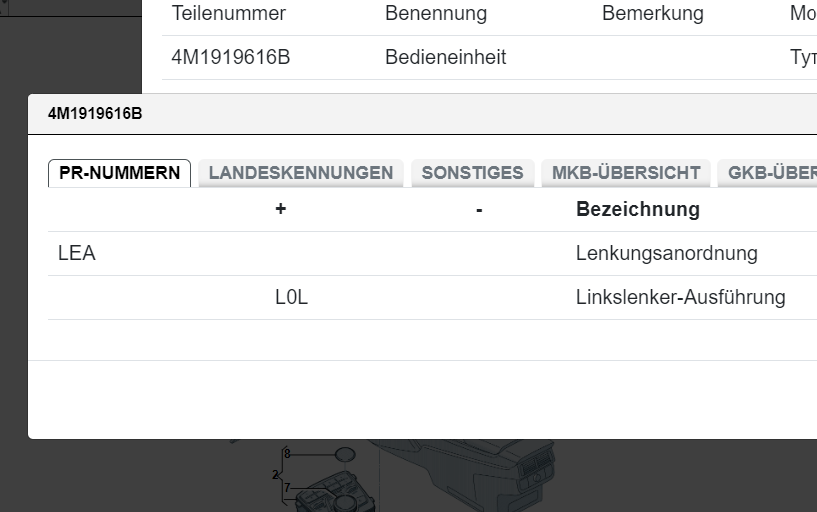
Task: Open the MKB-ÜBERSICHT tab
Action: [x=626, y=173]
